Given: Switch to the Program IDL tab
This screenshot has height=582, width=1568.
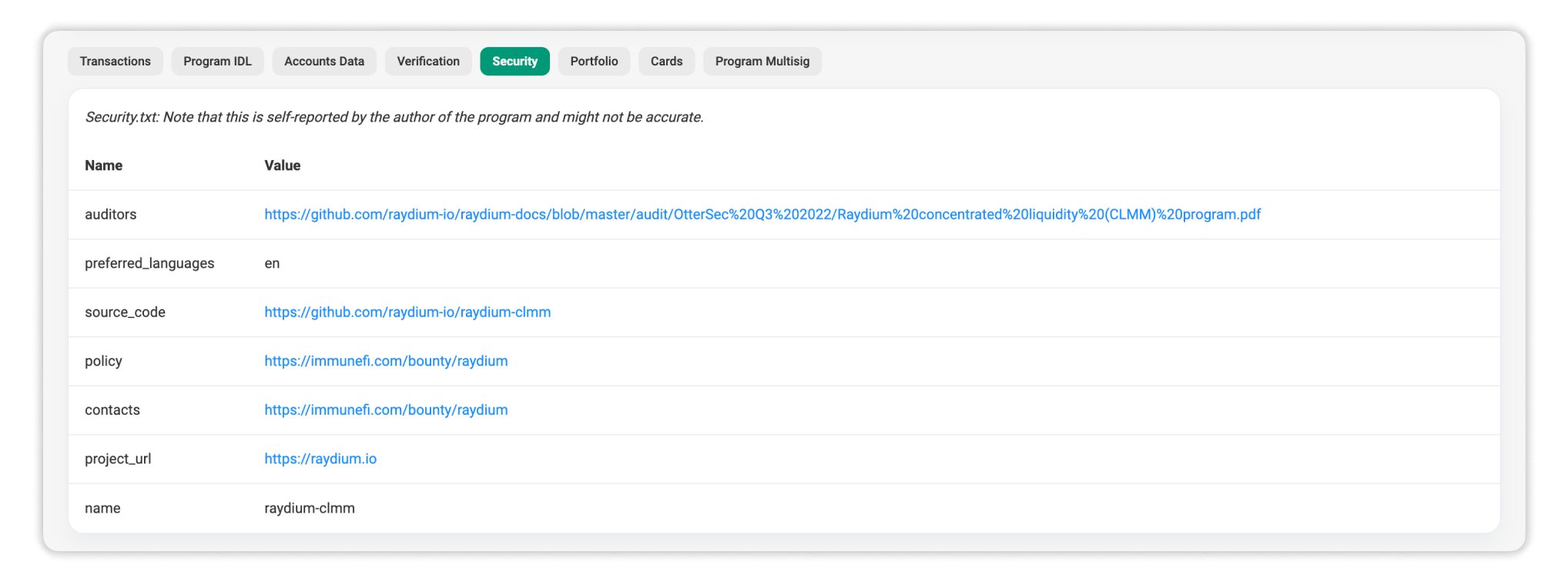Looking at the screenshot, I should [217, 62].
